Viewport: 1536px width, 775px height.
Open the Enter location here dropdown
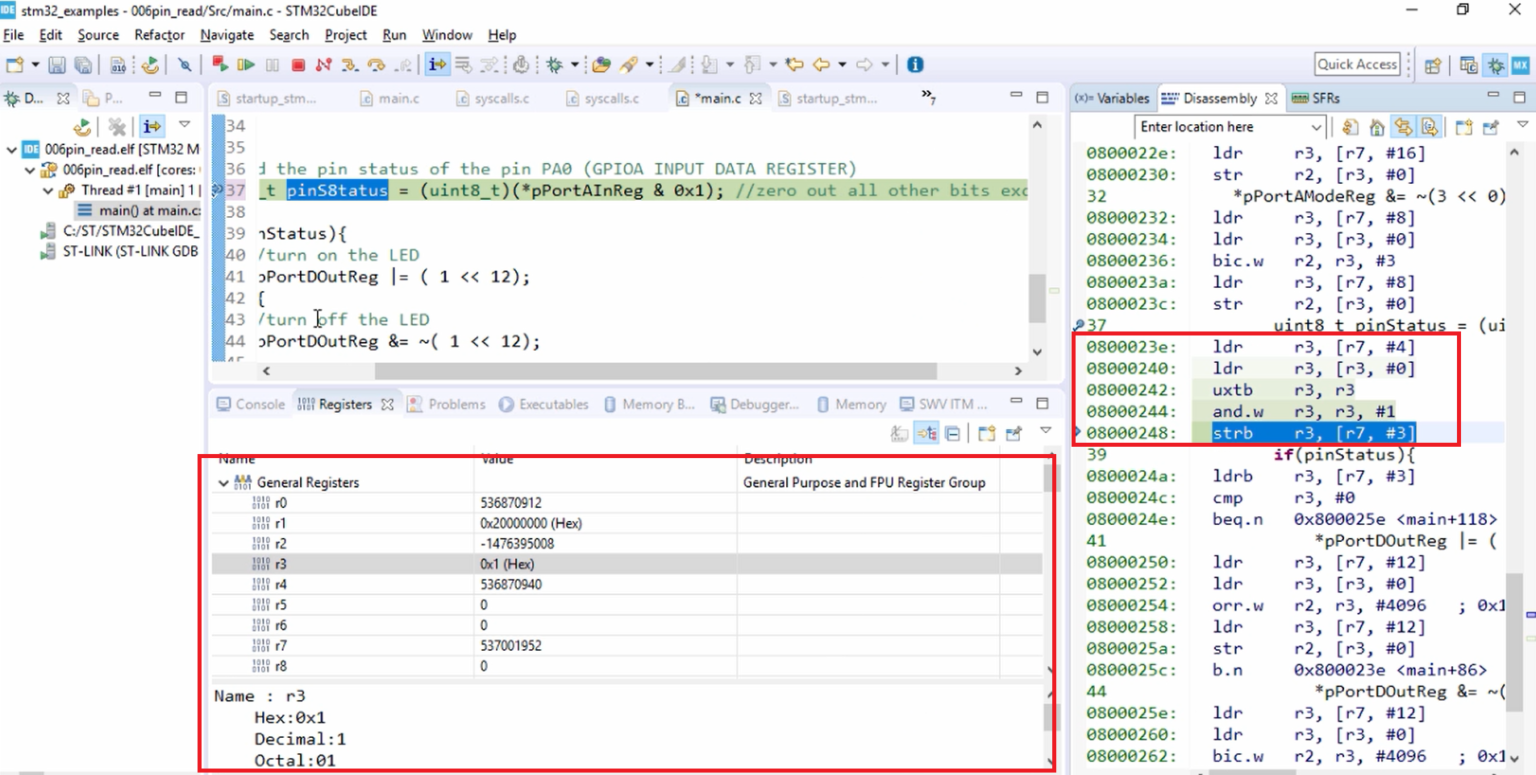point(1315,127)
